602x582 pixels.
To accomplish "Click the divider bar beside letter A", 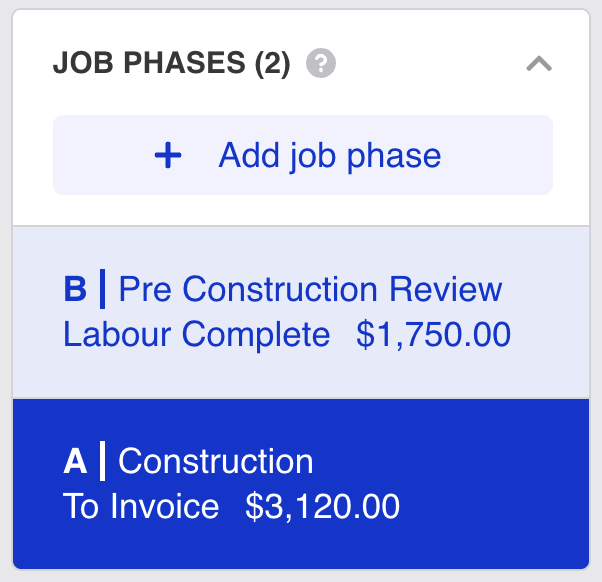I will 102,462.
